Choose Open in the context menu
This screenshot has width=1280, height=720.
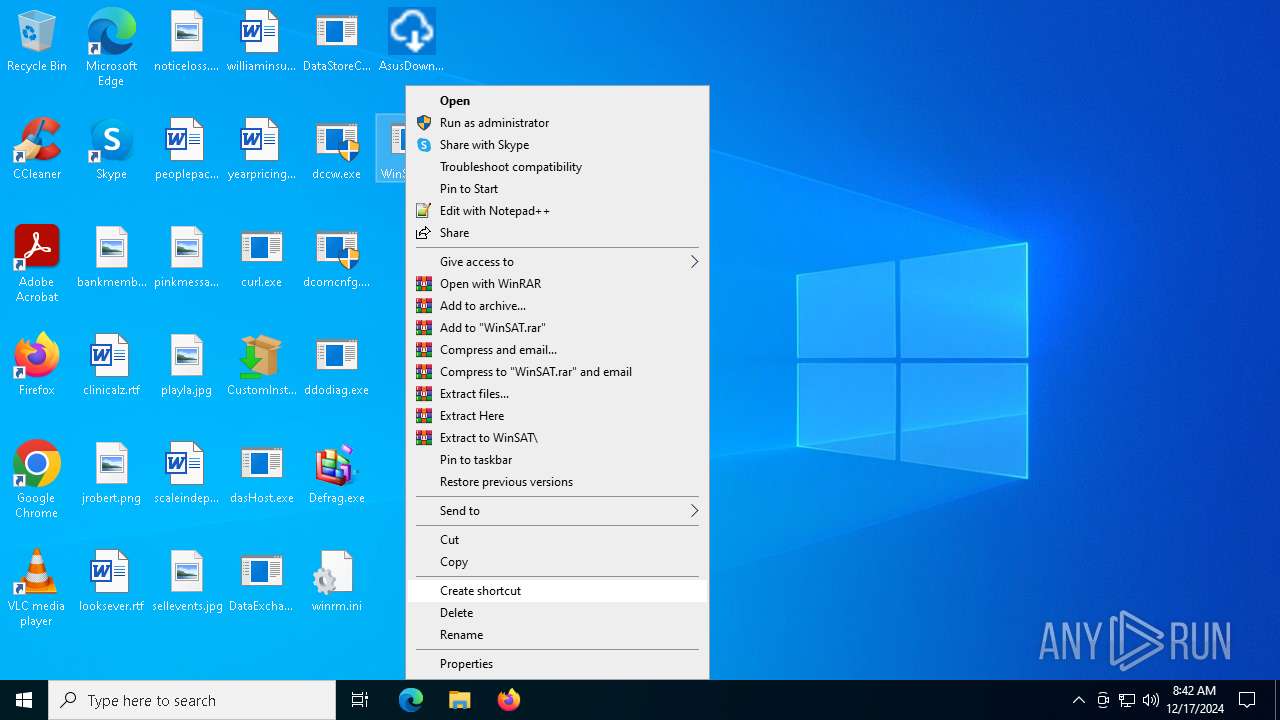pyautogui.click(x=557, y=101)
